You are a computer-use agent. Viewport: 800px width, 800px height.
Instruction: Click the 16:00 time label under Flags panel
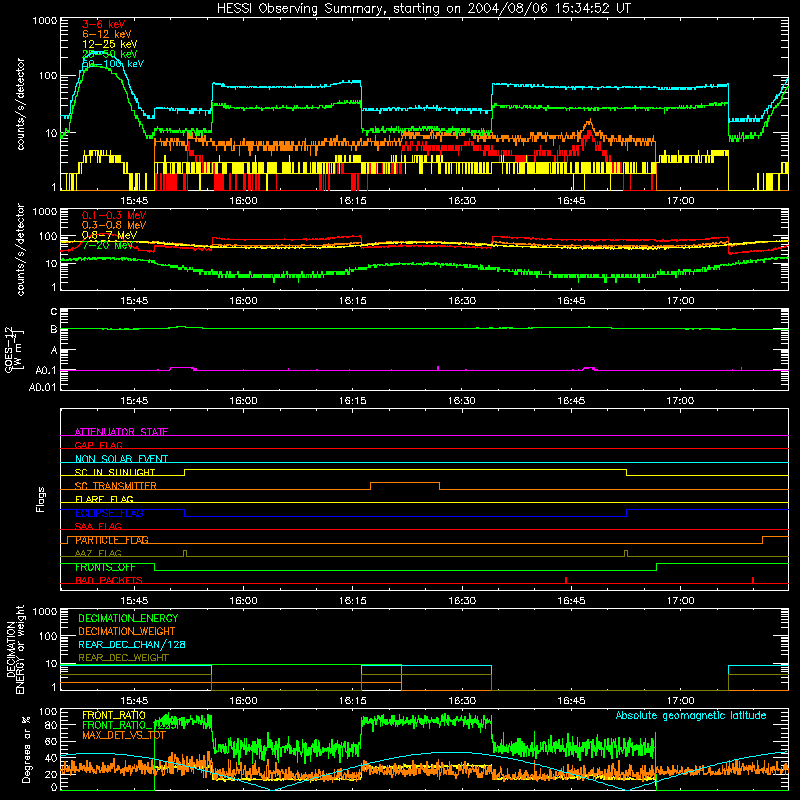click(x=243, y=601)
